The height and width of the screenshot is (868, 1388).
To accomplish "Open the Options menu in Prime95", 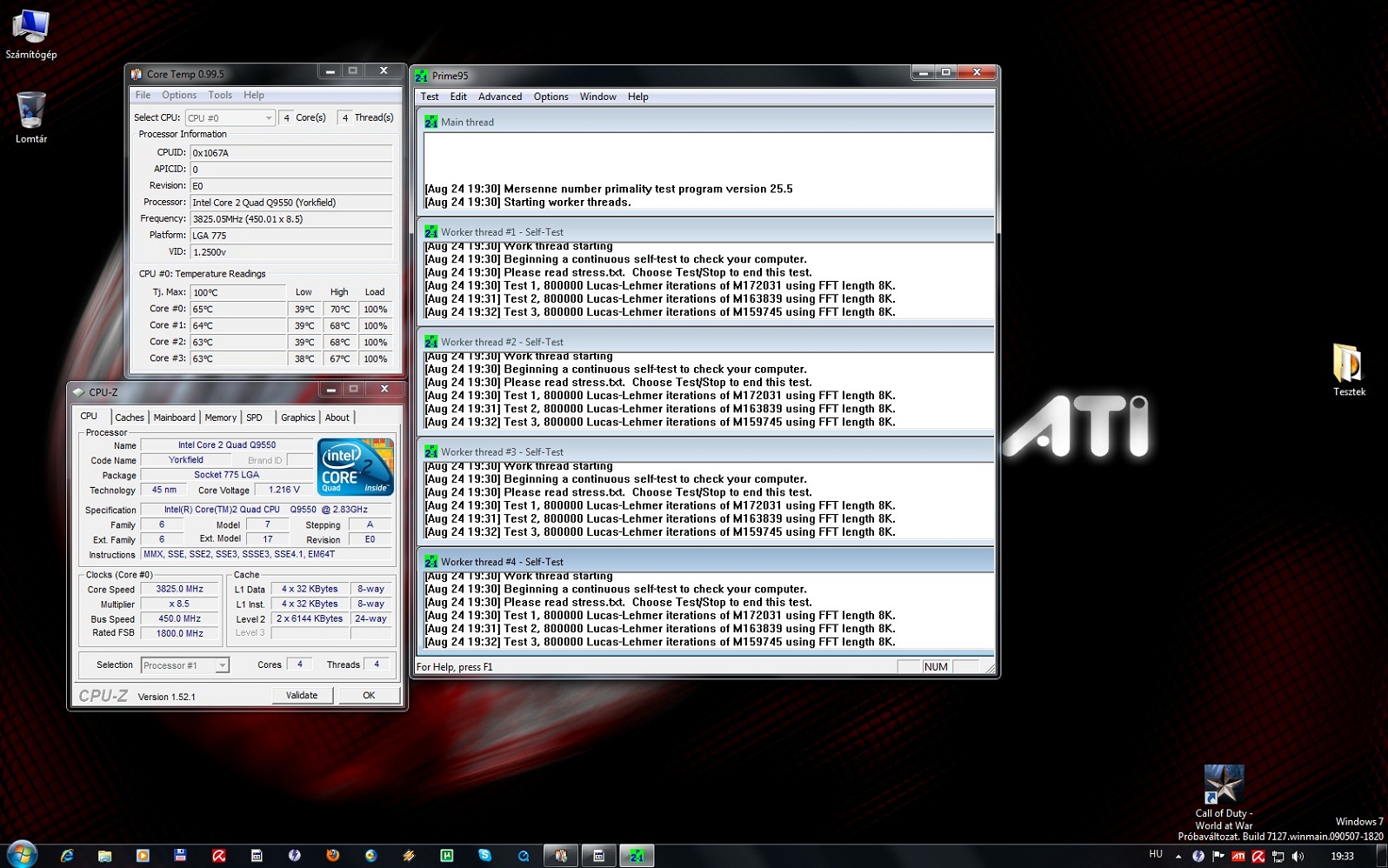I will pos(551,97).
